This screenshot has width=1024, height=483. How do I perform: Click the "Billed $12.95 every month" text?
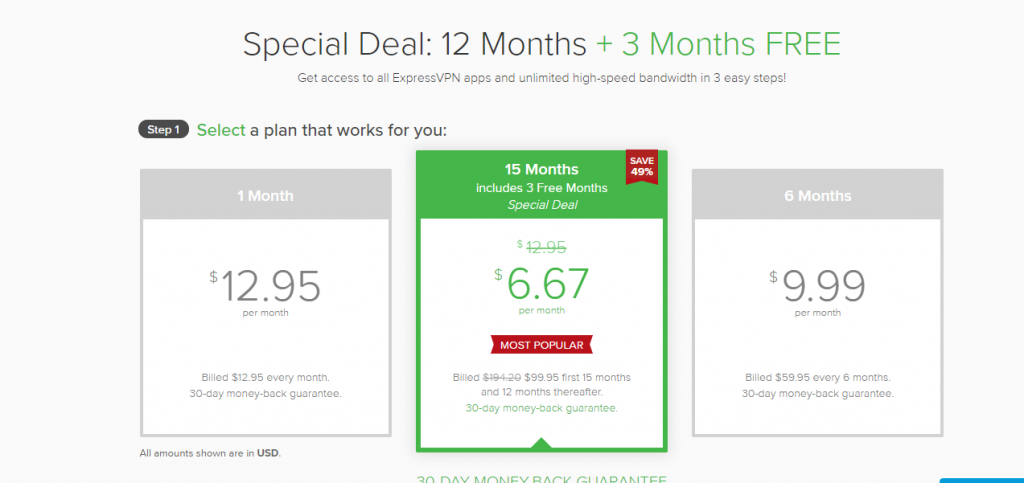point(265,378)
